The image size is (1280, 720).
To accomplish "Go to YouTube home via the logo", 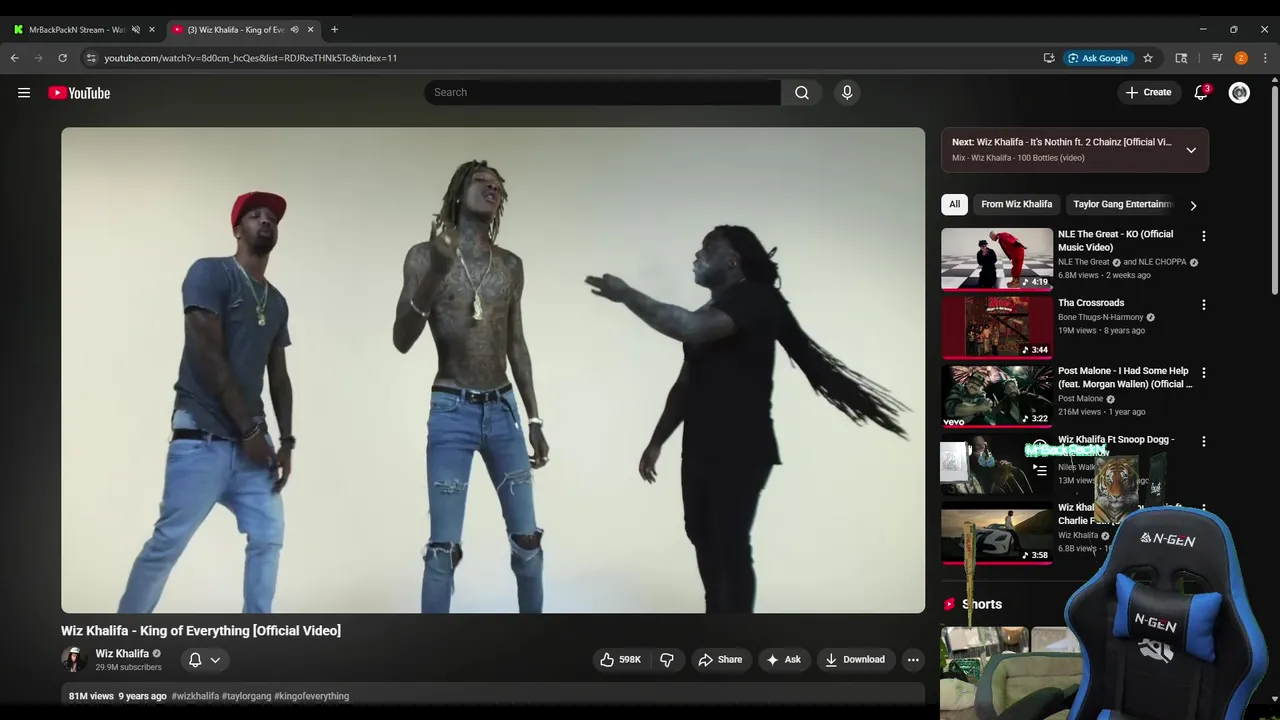I will tap(79, 93).
